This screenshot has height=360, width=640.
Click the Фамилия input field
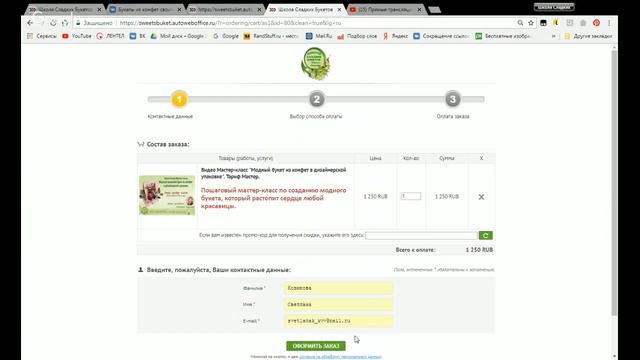point(338,288)
